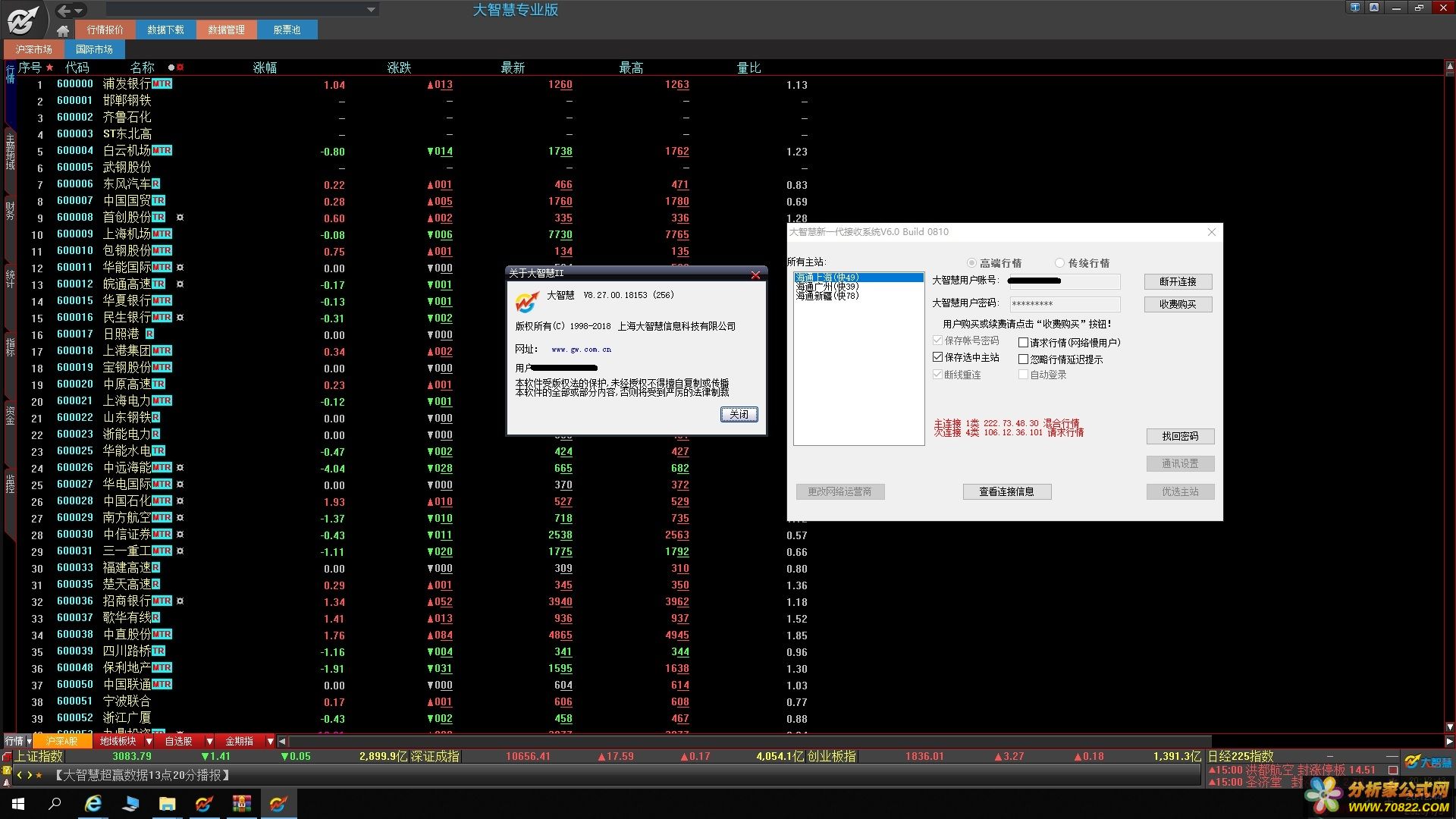Select stock name 招商银行
The image size is (1456, 819).
tap(127, 601)
